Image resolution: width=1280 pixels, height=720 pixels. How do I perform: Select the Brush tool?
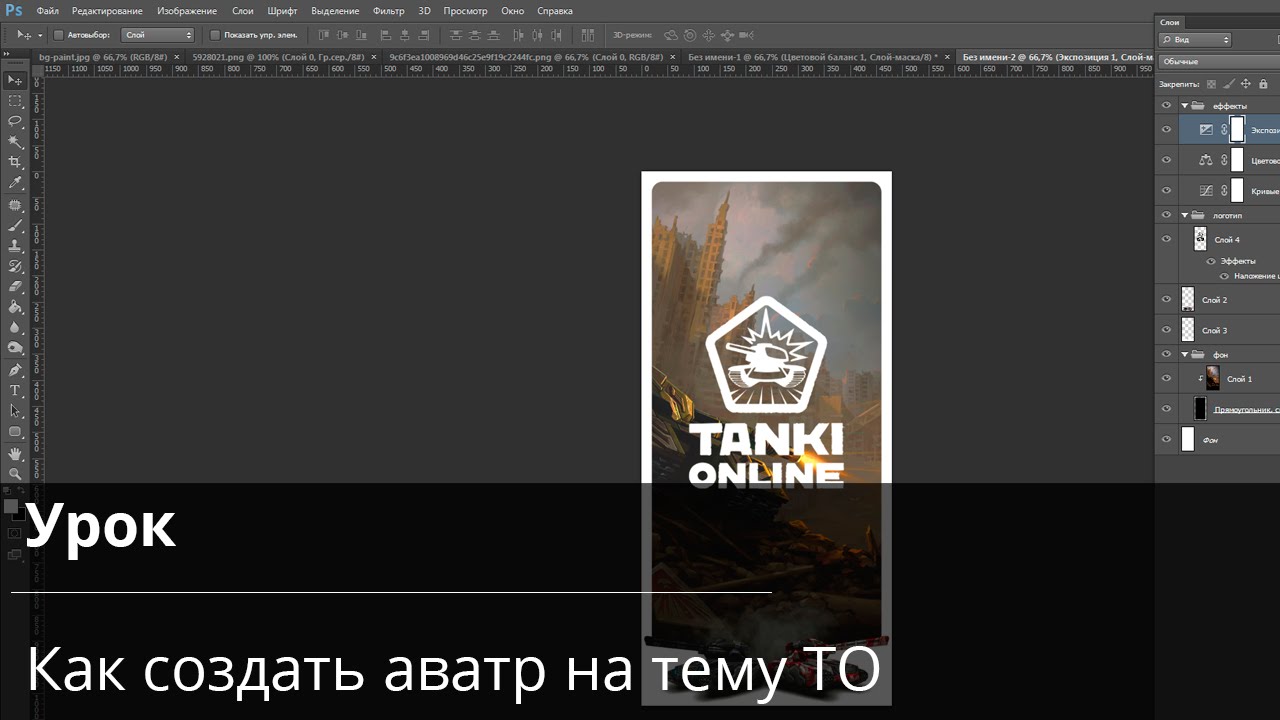[15, 226]
